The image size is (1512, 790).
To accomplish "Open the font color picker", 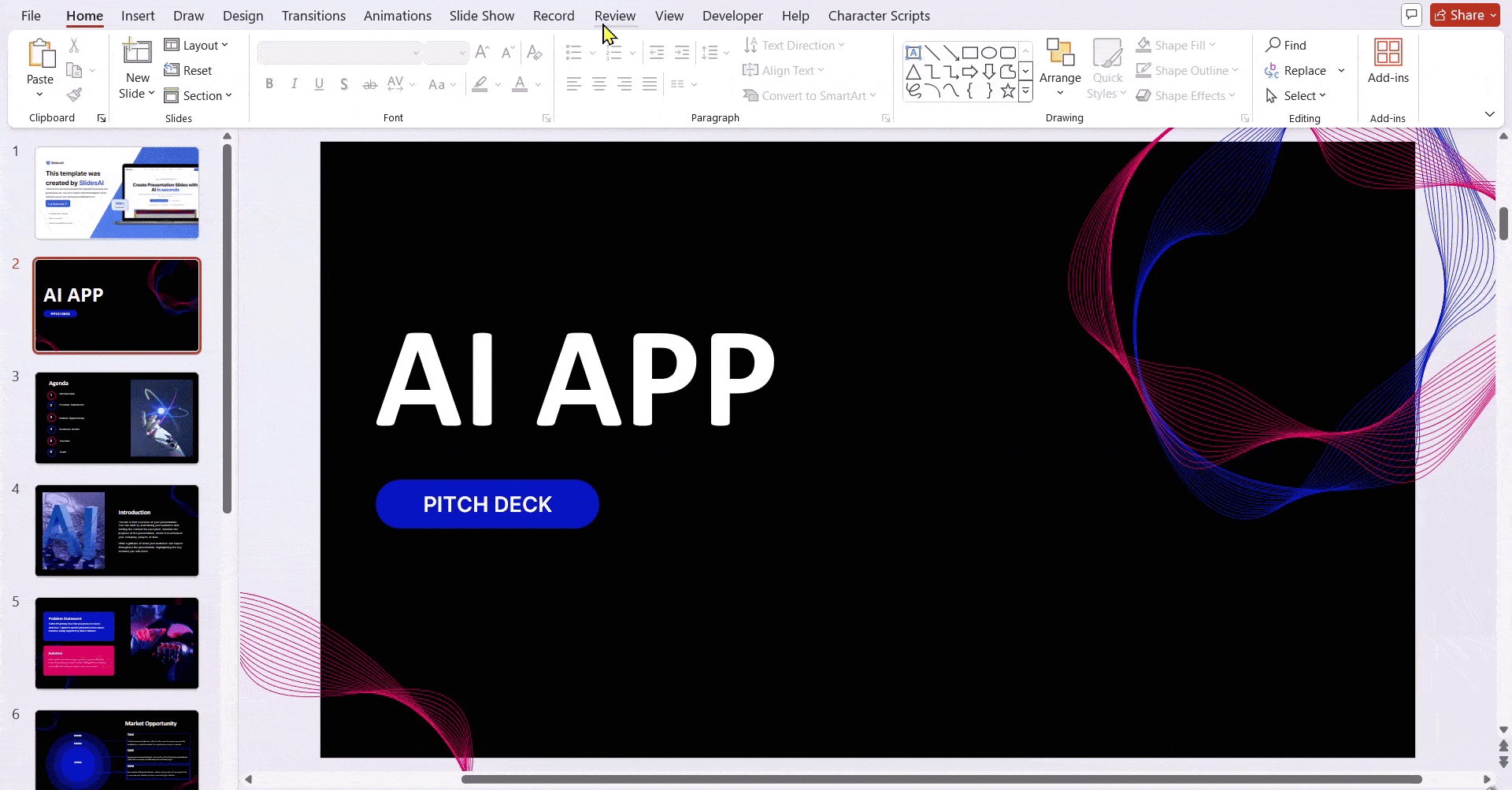I will coord(539,84).
